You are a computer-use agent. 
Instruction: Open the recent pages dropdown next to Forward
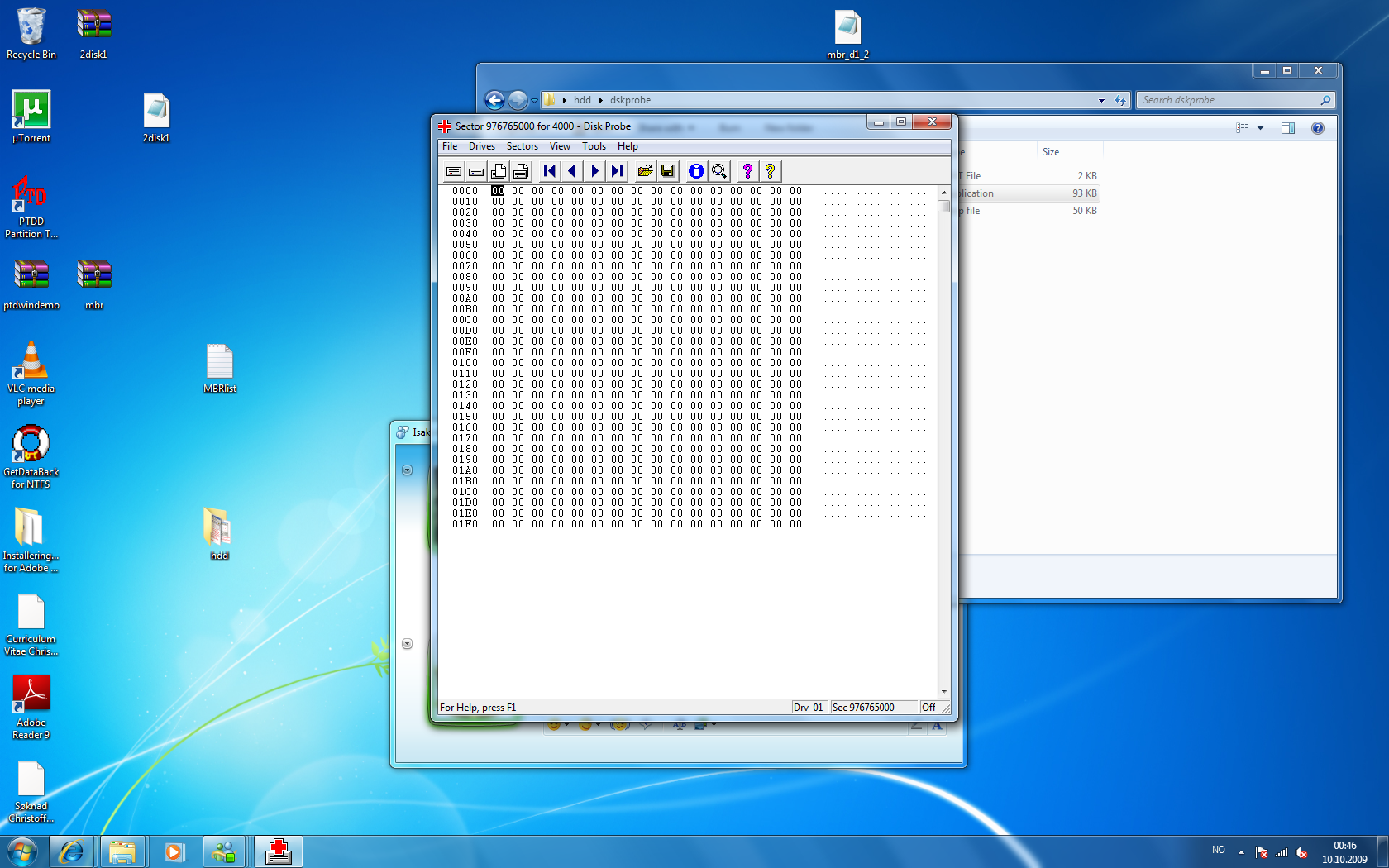pyautogui.click(x=534, y=101)
